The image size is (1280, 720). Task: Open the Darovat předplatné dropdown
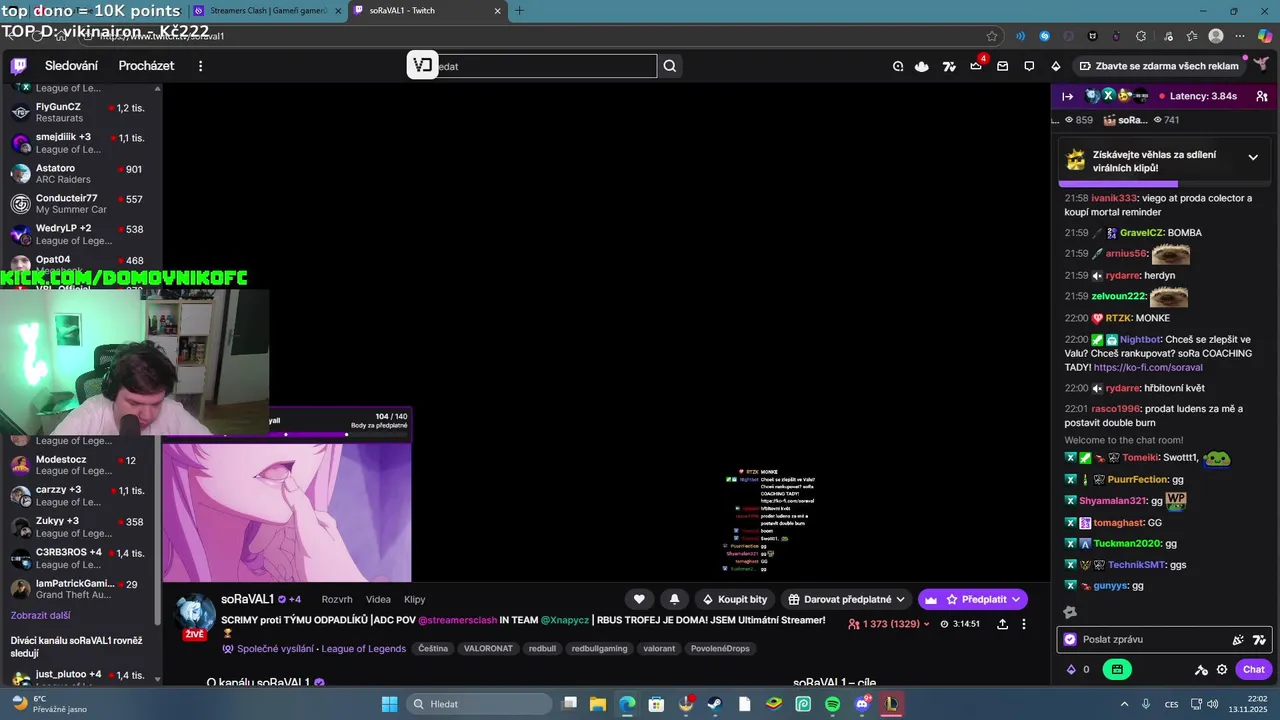pyautogui.click(x=846, y=599)
